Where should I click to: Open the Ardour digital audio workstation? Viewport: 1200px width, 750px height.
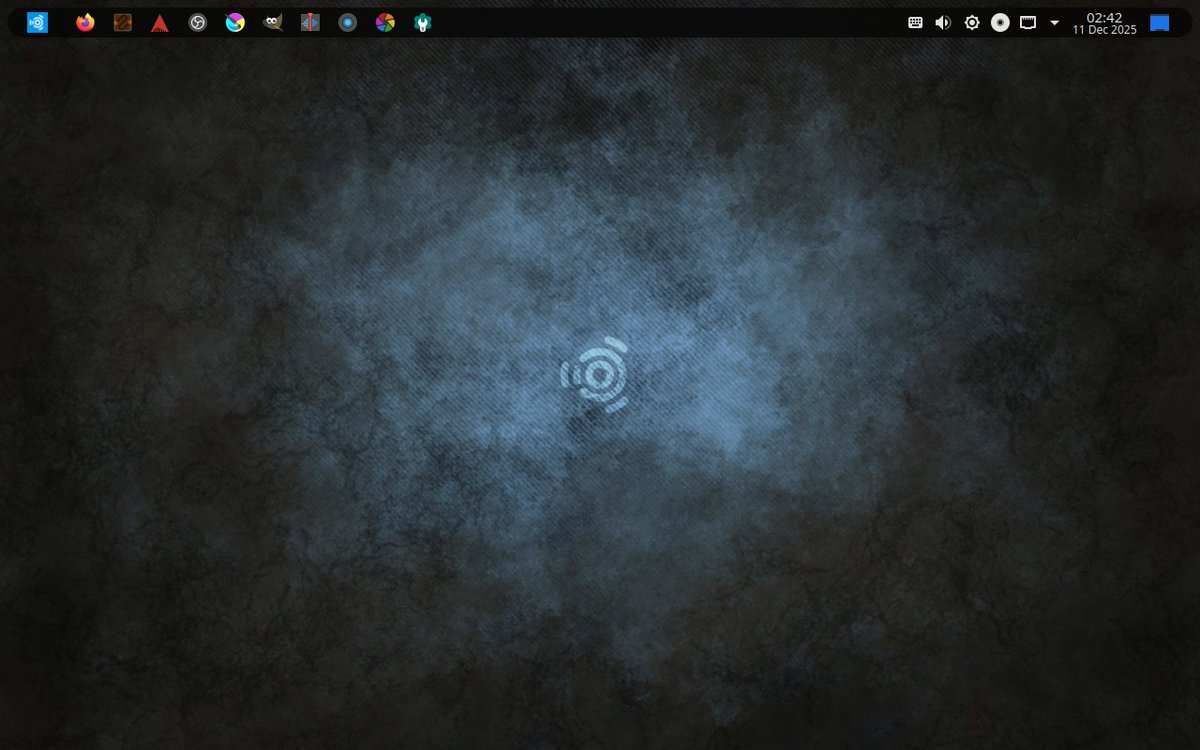[x=160, y=21]
